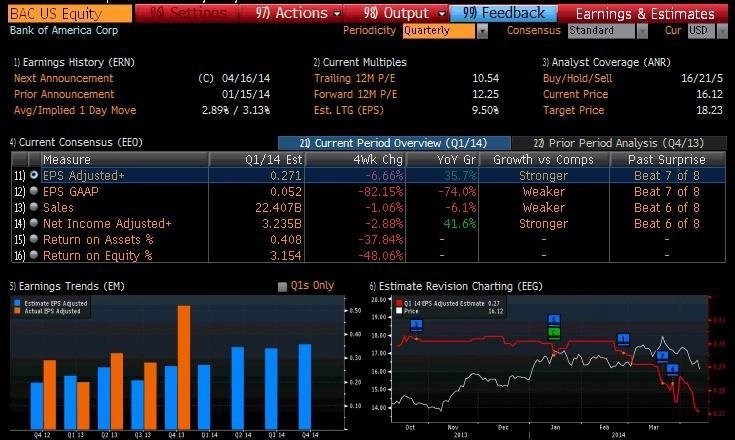Viewport: 735px width, 440px height.
Task: Click the Earnings & Estimates title
Action: 645,14
